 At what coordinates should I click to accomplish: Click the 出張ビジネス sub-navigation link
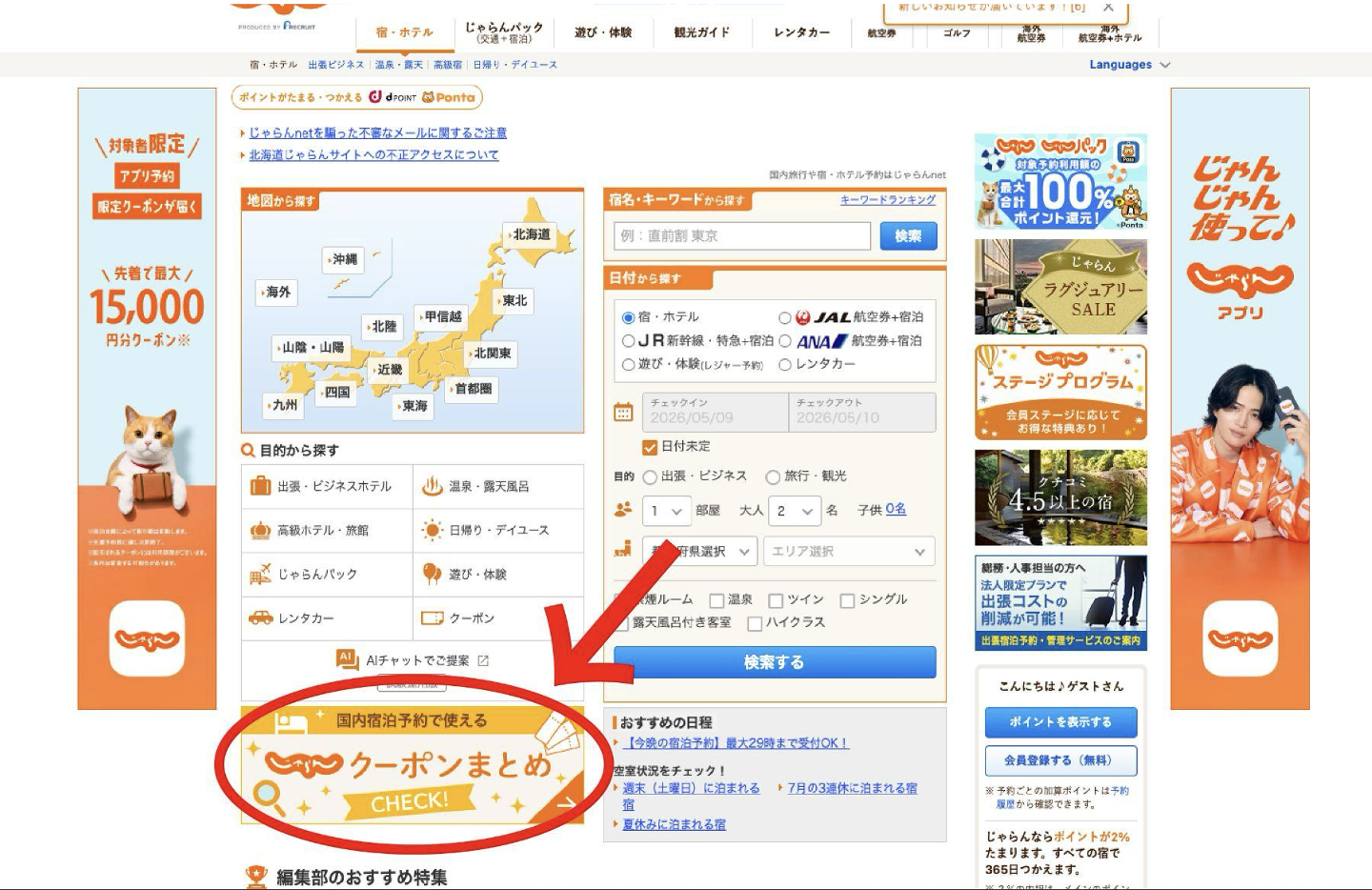click(x=335, y=65)
